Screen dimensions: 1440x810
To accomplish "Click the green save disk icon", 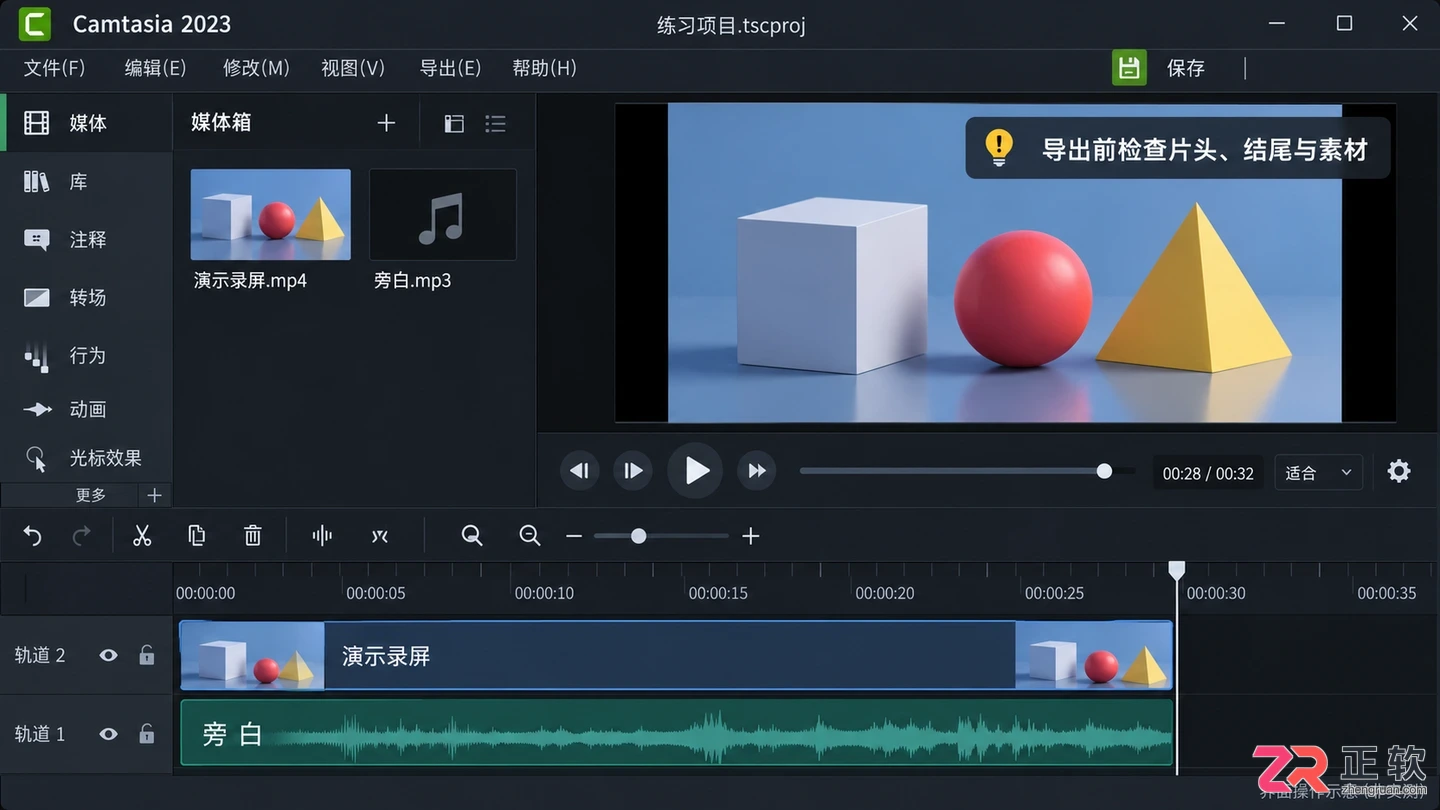I will coord(1129,68).
